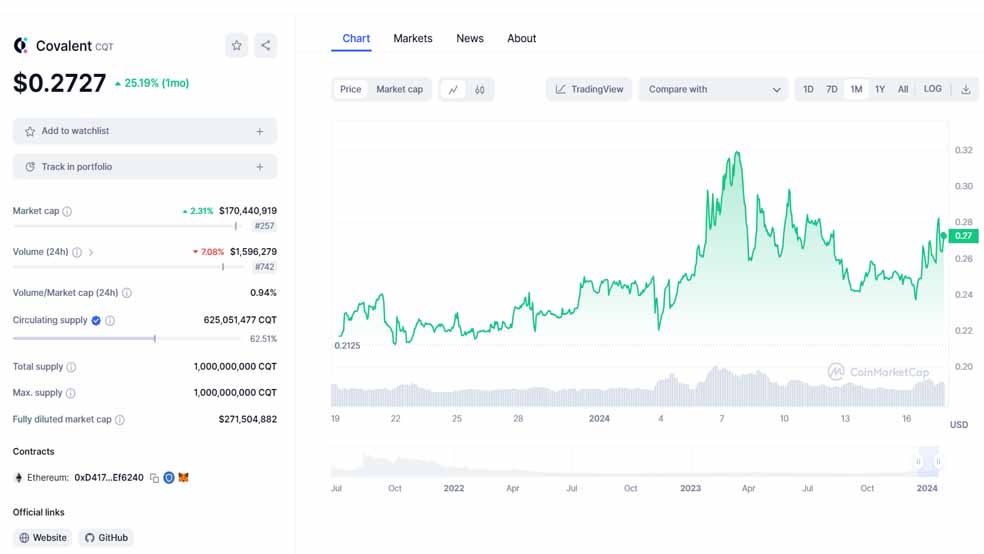Screen dimensions: 984x554
Task: Star Covalent as a favorite
Action: click(236, 45)
